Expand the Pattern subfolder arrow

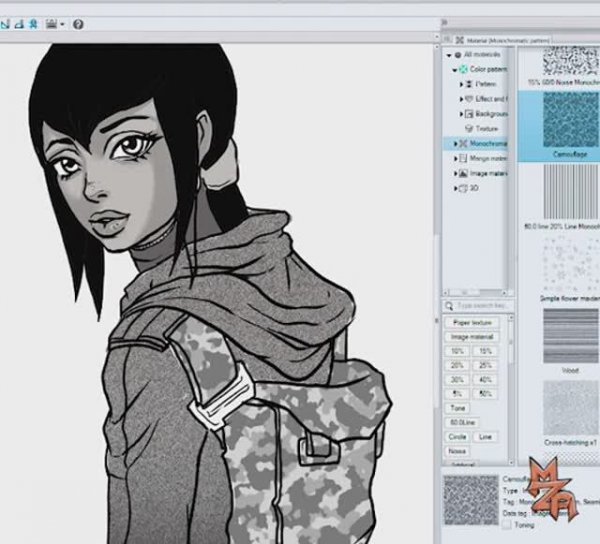coord(461,84)
